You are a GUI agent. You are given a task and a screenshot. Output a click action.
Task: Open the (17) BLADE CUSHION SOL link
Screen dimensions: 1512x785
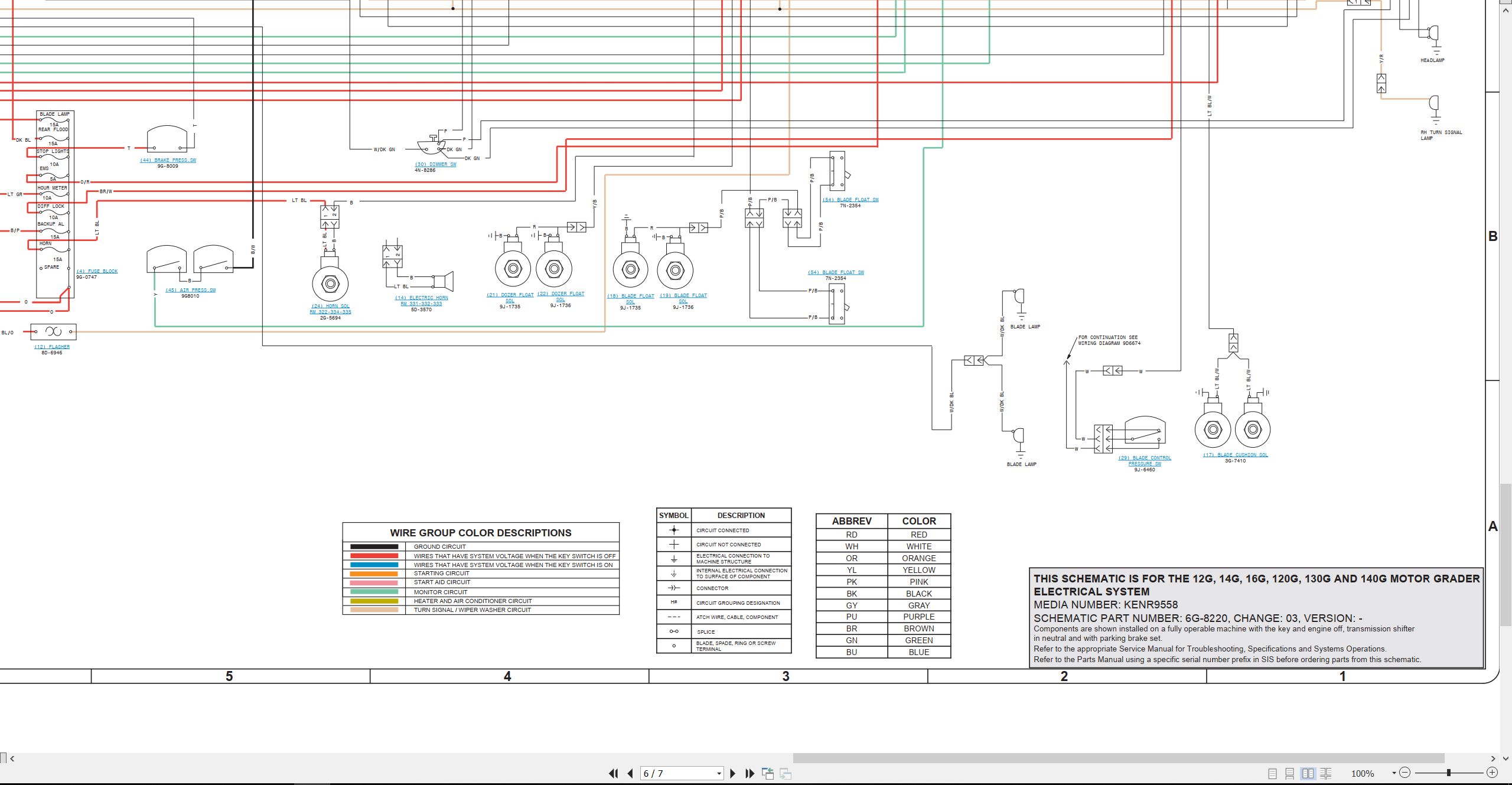click(x=1236, y=455)
